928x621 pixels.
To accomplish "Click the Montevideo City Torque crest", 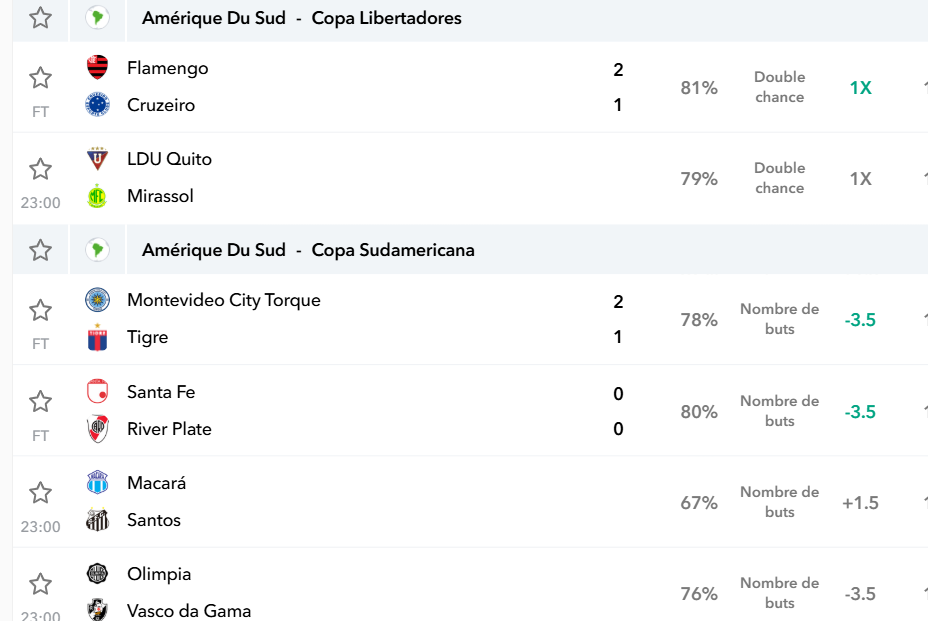I will (x=98, y=300).
